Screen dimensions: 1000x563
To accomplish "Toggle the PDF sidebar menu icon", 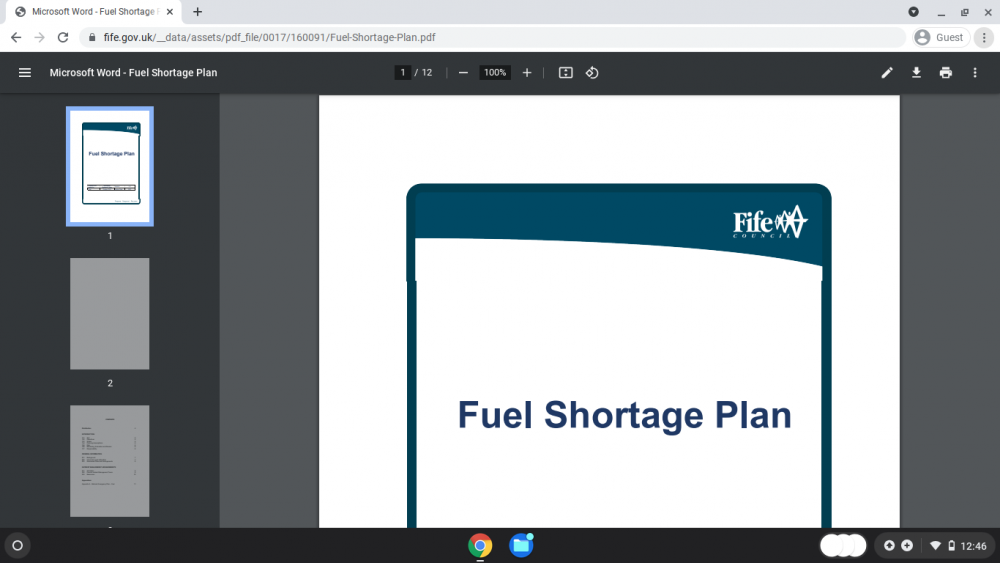I will (x=25, y=73).
